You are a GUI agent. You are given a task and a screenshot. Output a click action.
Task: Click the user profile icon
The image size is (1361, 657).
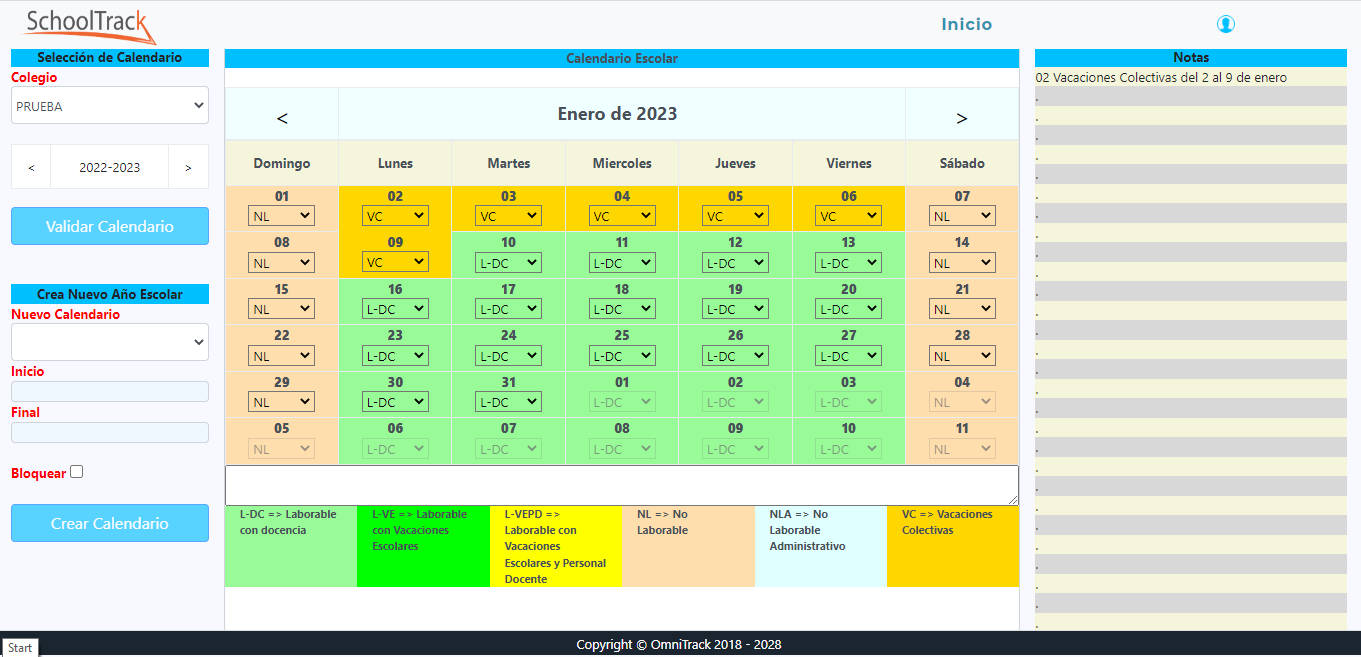click(1226, 24)
